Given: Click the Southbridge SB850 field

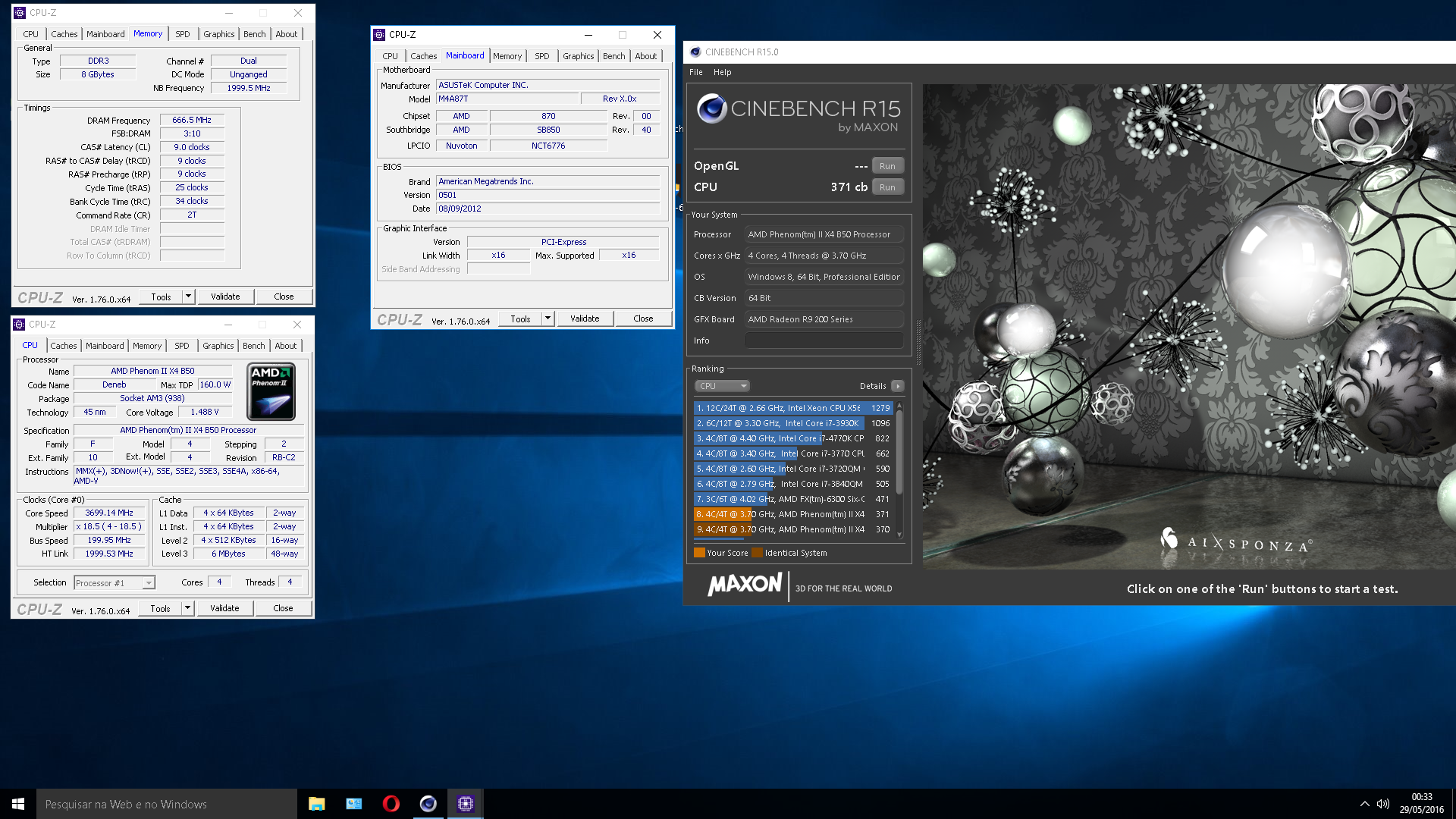Looking at the screenshot, I should pyautogui.click(x=548, y=130).
